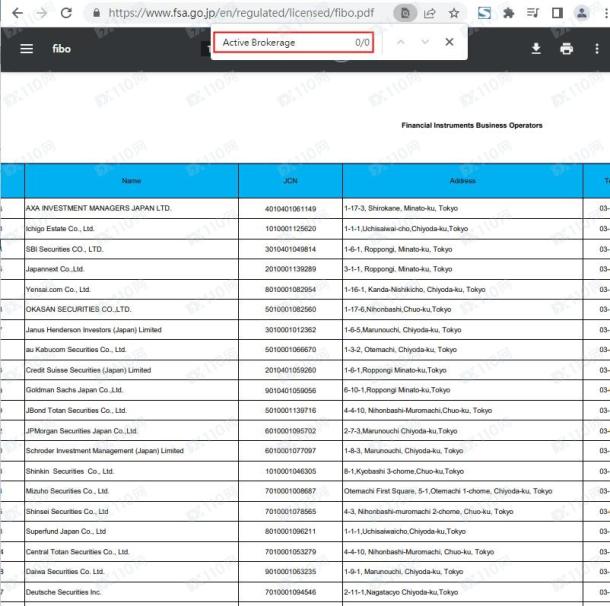View site security lock info
This screenshot has height=606, width=610.
coord(96,13)
